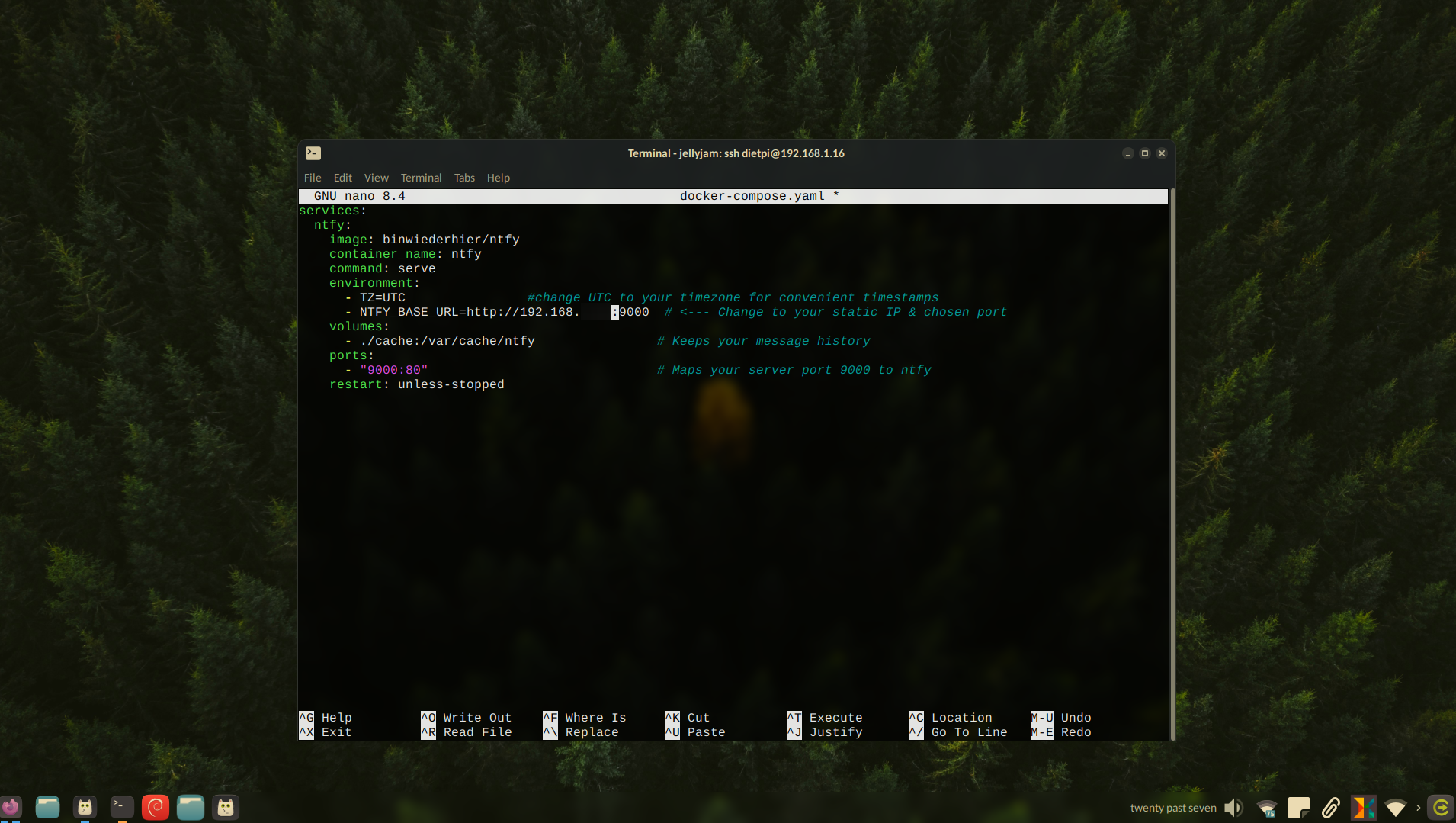The width and height of the screenshot is (1456, 823).
Task: Launch the cat terminal icon with the blue indicator
Action: (x=85, y=807)
